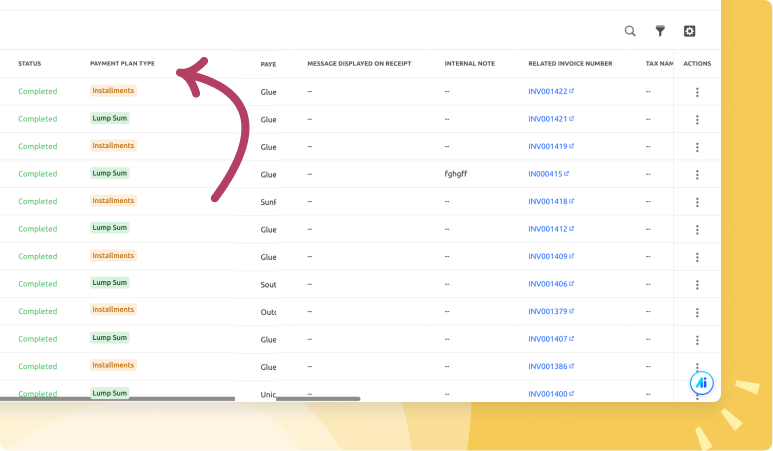
Task: Click the left horizontal scrollbar
Action: (x=117, y=399)
